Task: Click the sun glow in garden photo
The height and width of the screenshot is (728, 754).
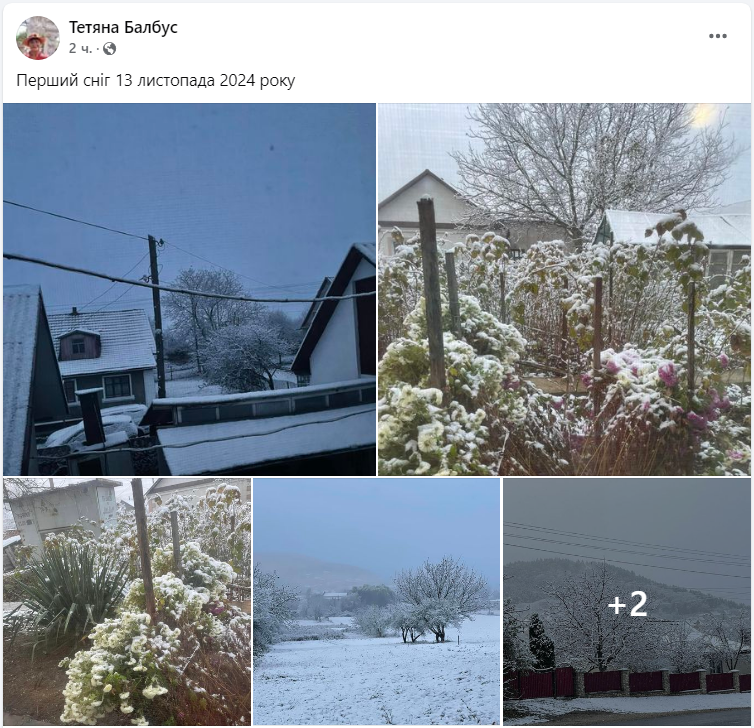Action: point(704,114)
